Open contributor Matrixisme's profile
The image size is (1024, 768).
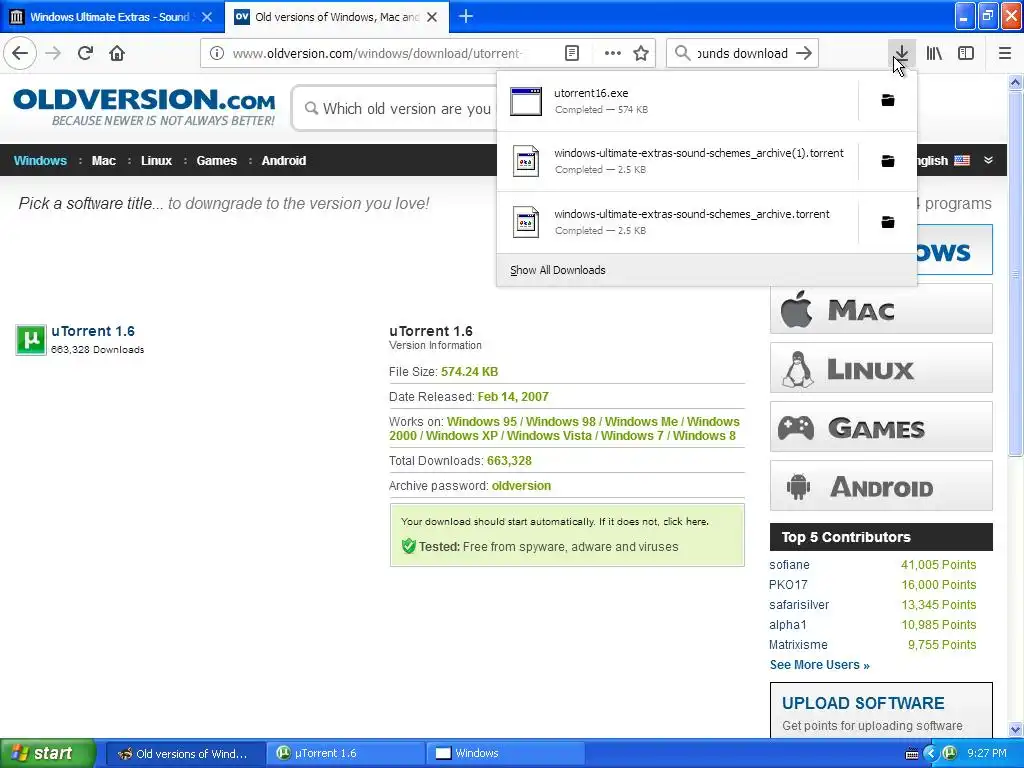[x=798, y=645]
